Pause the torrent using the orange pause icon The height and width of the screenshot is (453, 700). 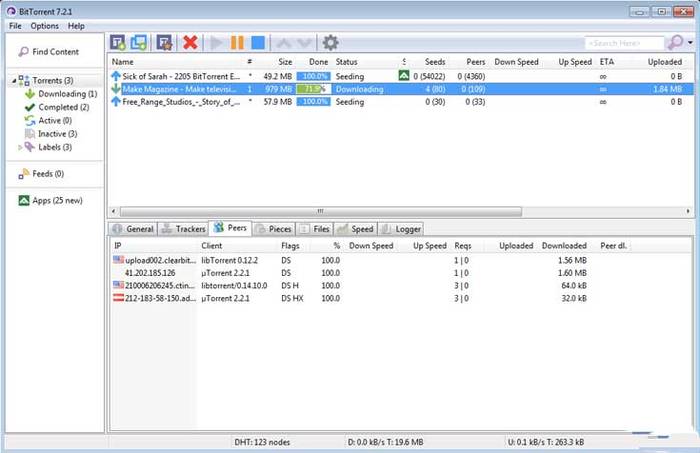pyautogui.click(x=237, y=43)
